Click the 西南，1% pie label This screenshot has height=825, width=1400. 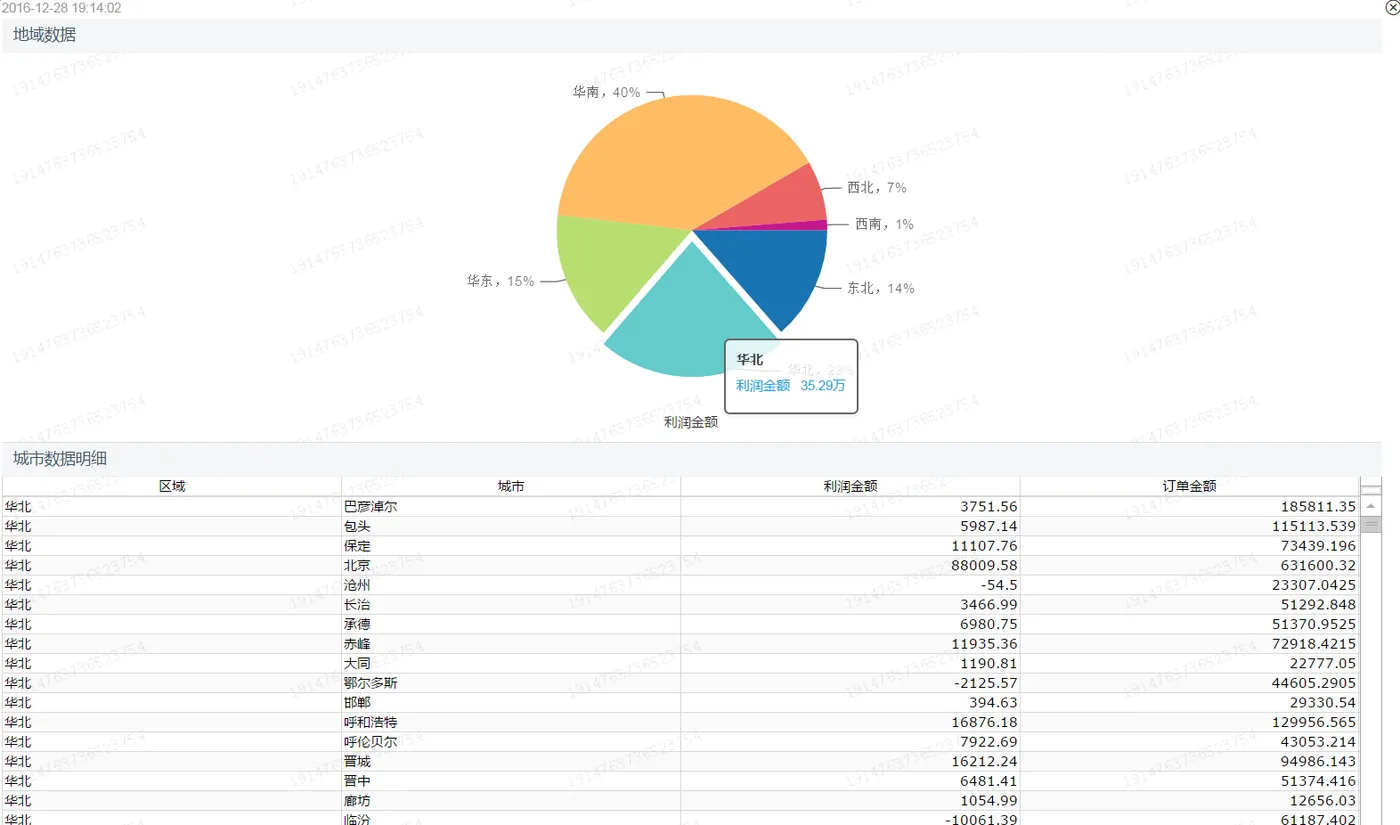[x=884, y=224]
